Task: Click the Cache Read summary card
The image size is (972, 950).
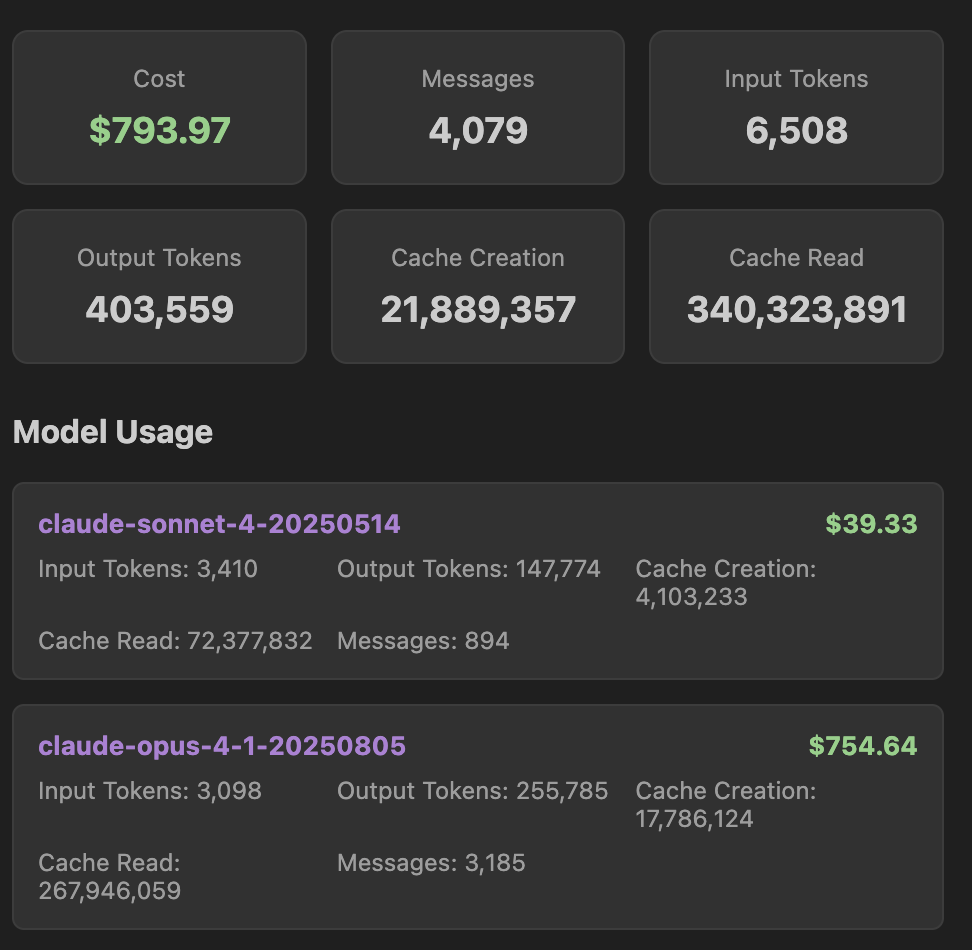Action: pyautogui.click(x=796, y=286)
